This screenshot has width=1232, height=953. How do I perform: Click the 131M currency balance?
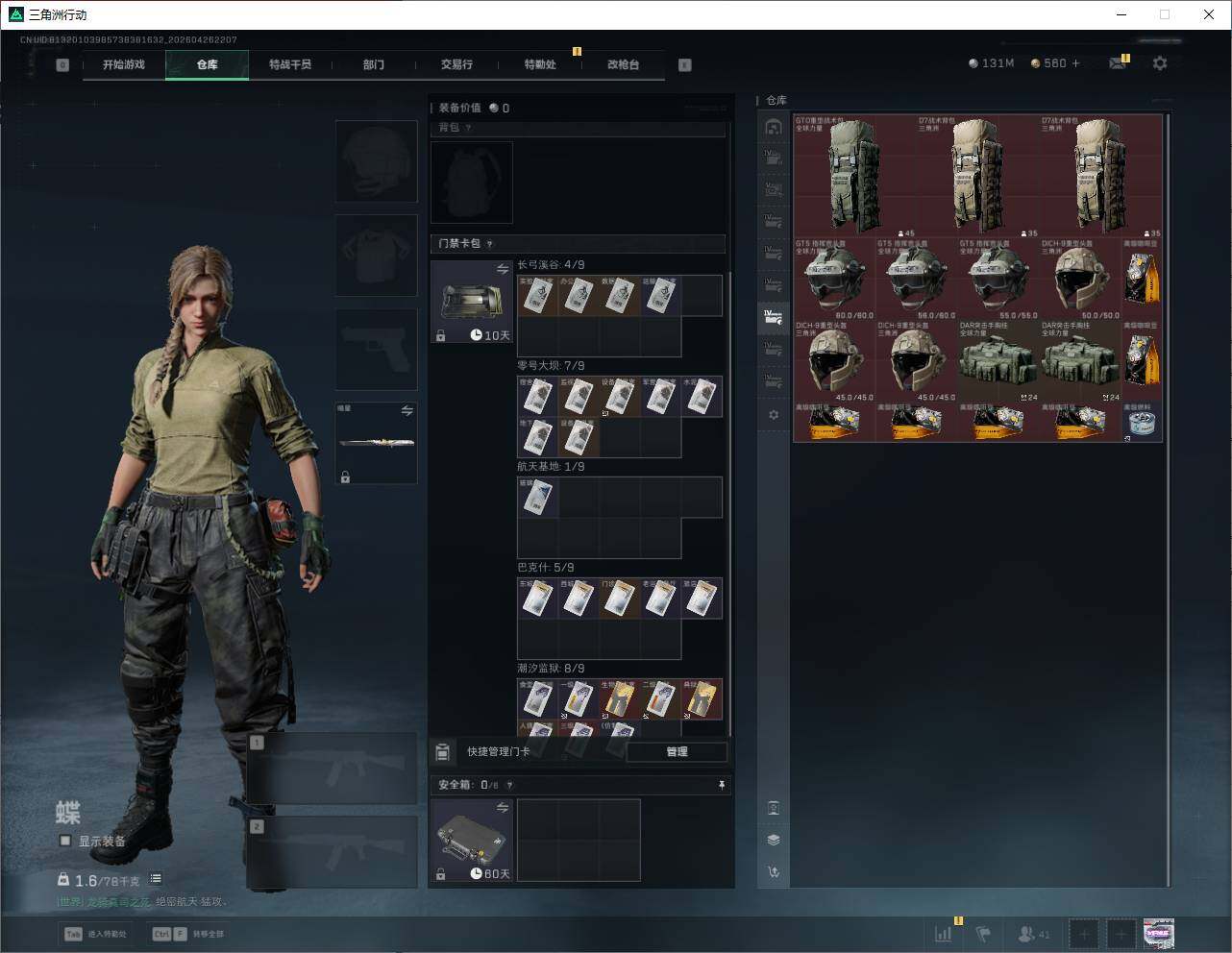point(991,63)
